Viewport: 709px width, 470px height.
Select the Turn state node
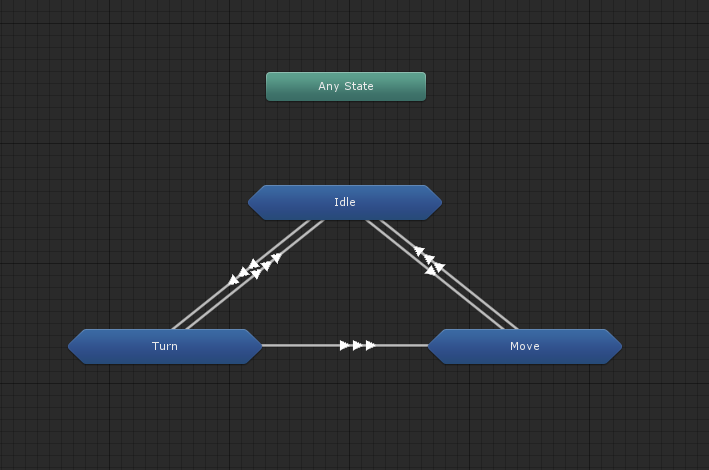(x=165, y=346)
